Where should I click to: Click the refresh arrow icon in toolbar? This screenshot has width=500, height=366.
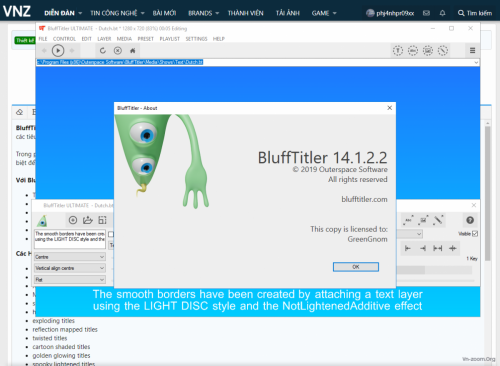[x=103, y=51]
